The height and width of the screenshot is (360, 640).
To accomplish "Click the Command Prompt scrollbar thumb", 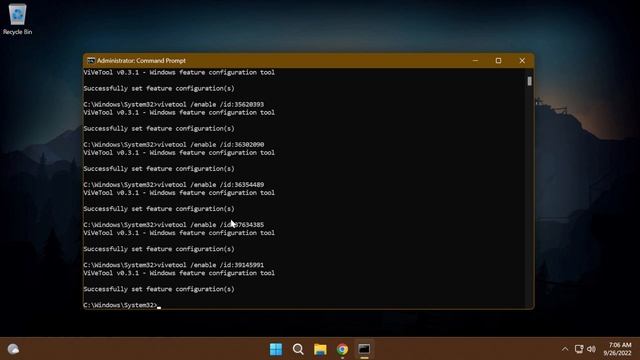I will click(529, 81).
